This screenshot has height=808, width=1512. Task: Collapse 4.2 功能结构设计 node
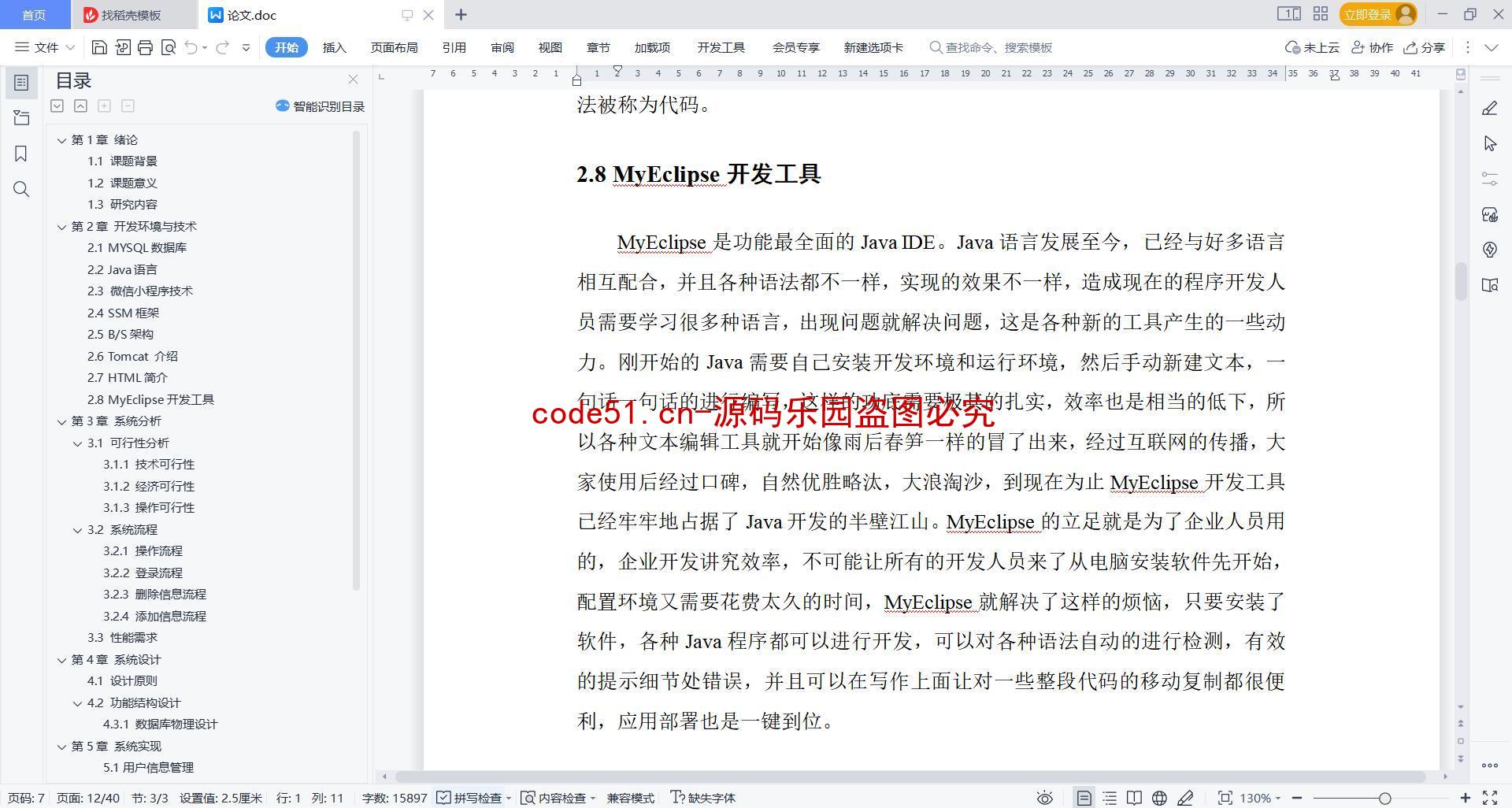point(77,703)
